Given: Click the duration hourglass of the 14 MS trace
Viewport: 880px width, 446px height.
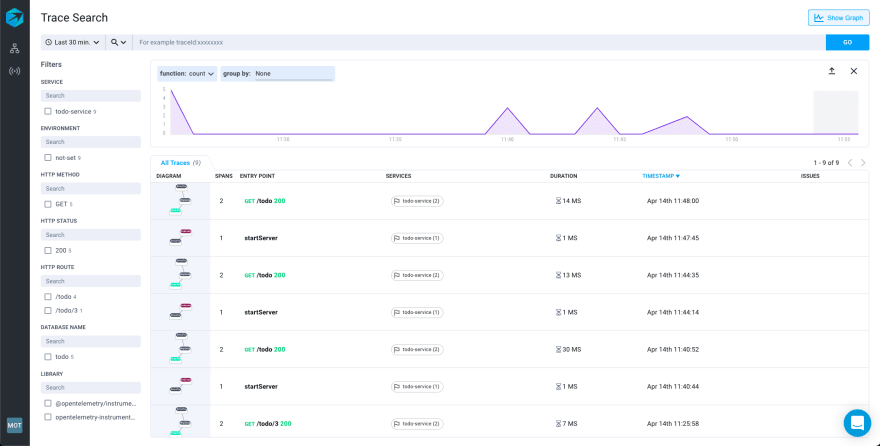Looking at the screenshot, I should click(558, 201).
